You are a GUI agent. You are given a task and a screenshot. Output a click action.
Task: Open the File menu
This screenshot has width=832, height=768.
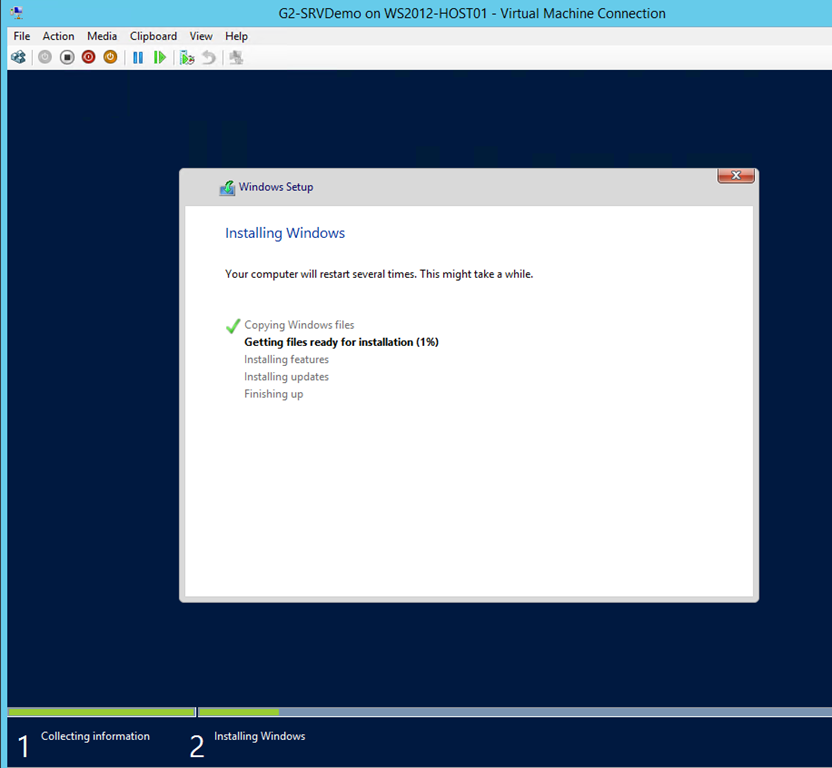coord(21,36)
